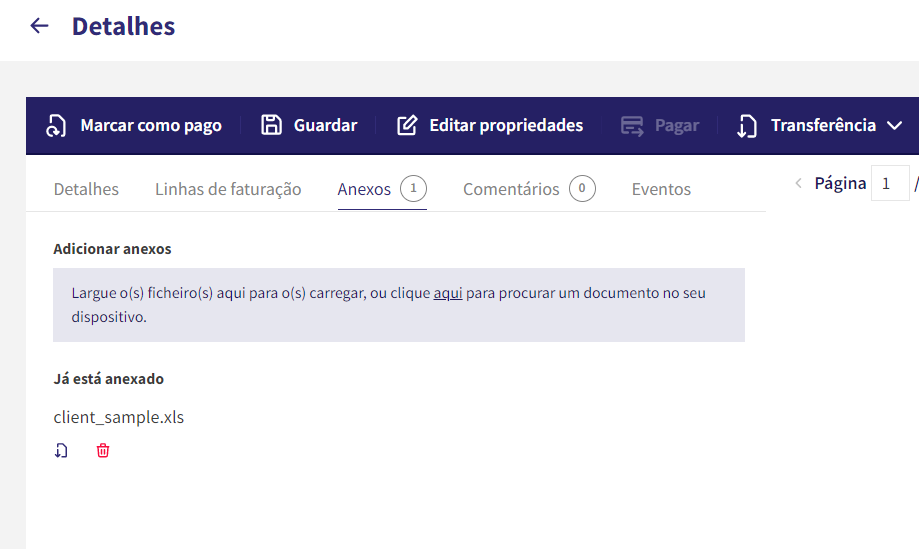
Task: Go to previous page chevron
Action: click(x=798, y=183)
